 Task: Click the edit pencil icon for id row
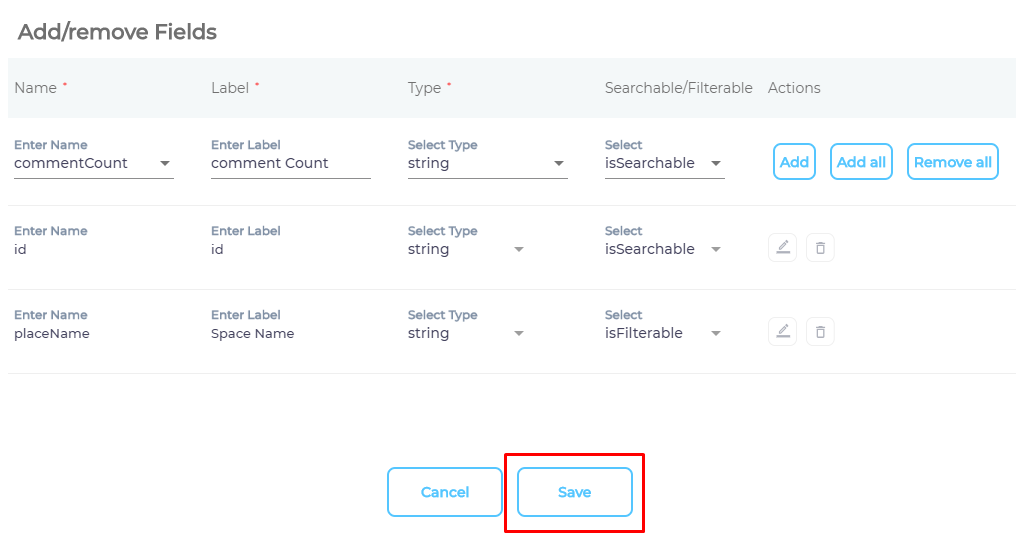click(783, 248)
